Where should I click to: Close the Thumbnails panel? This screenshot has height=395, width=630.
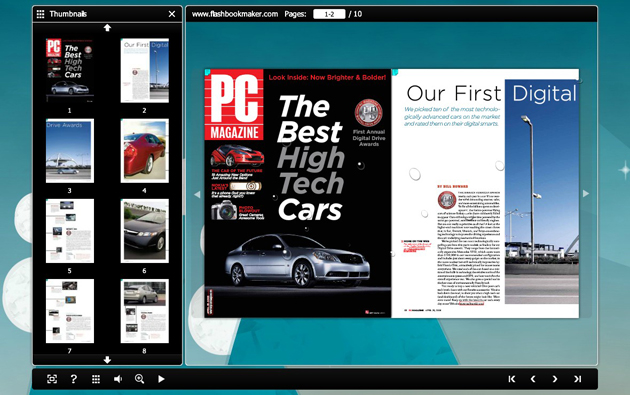tap(172, 14)
